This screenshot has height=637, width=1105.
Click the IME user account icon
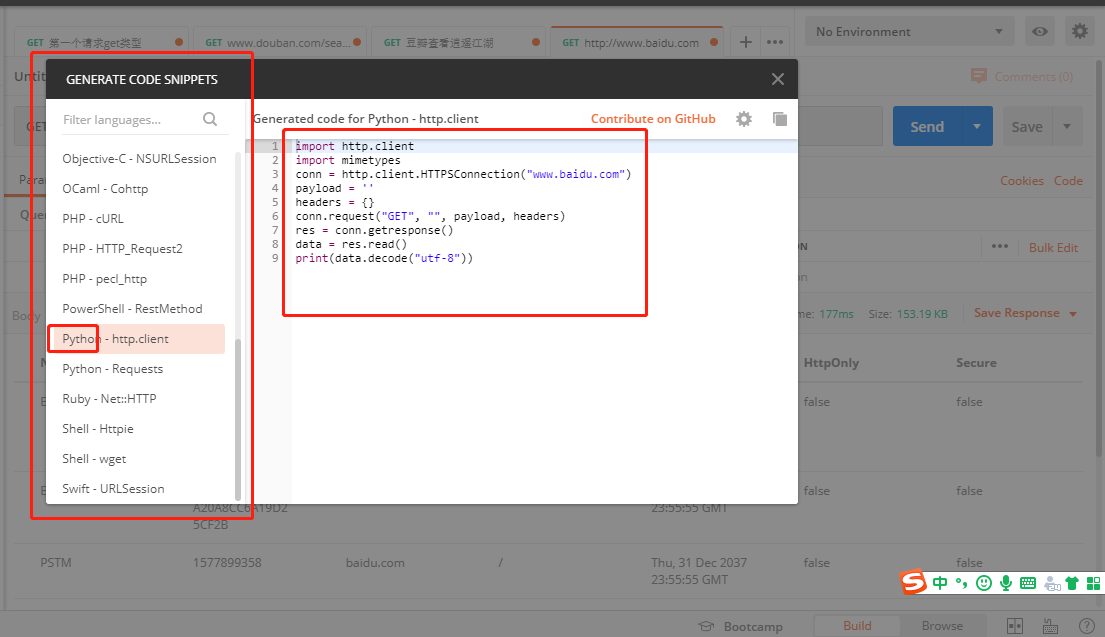[x=1051, y=583]
